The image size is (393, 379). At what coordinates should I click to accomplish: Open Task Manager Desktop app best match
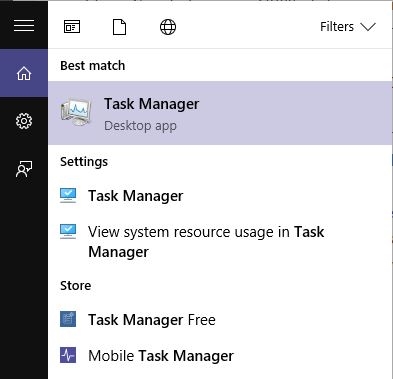220,113
